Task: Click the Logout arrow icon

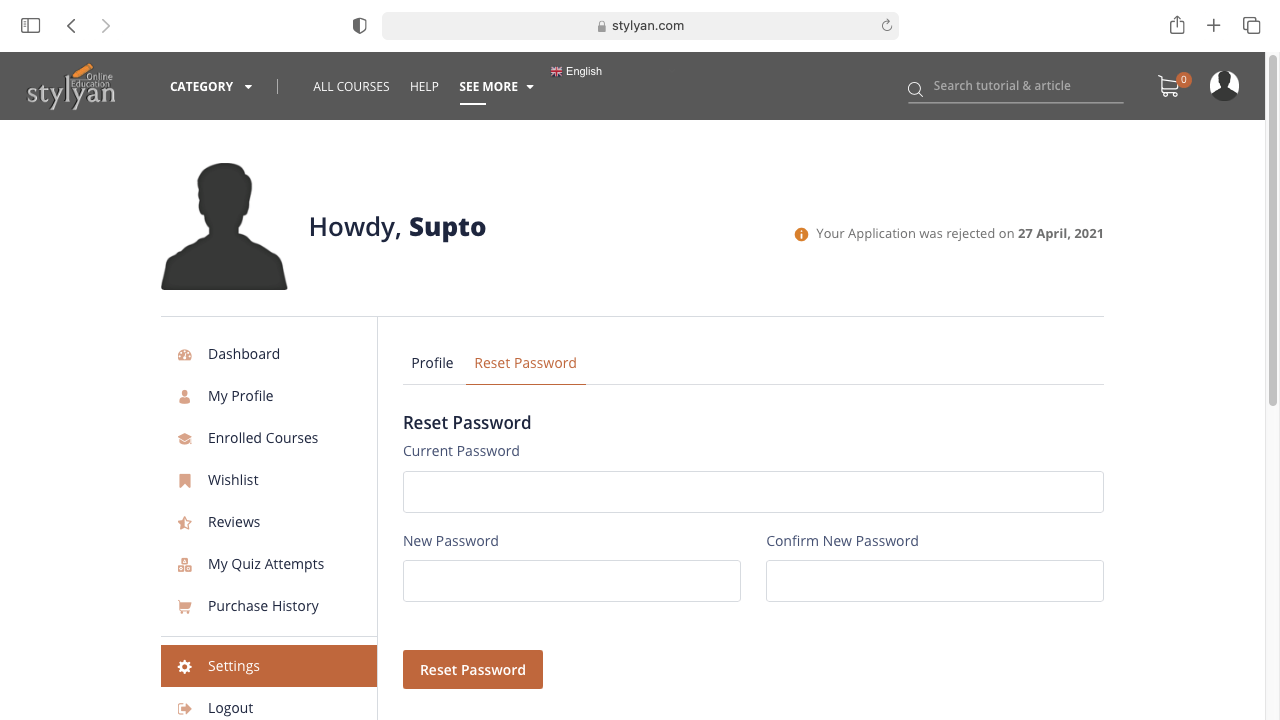Action: tap(184, 709)
